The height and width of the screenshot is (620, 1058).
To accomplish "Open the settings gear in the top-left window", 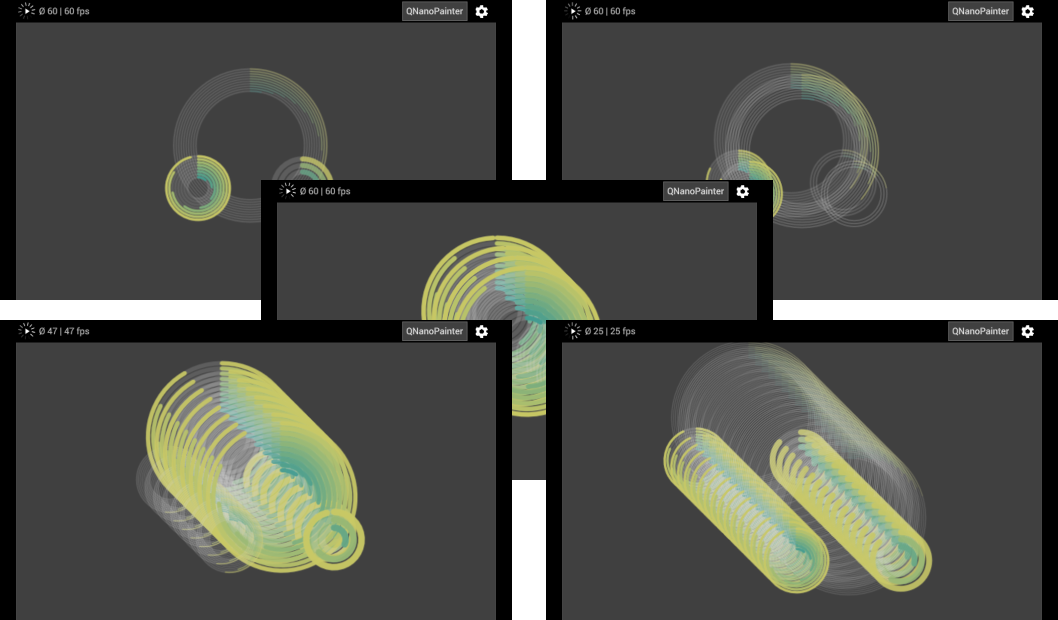I will pos(482,11).
